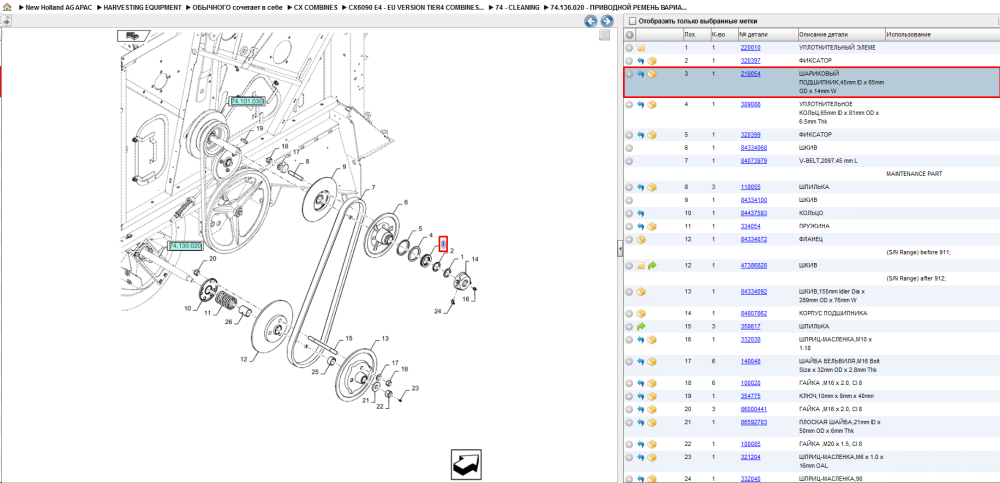The height and width of the screenshot is (483, 1000).
Task: Select 'ПРУЖИНА' description text
Action: click(814, 226)
